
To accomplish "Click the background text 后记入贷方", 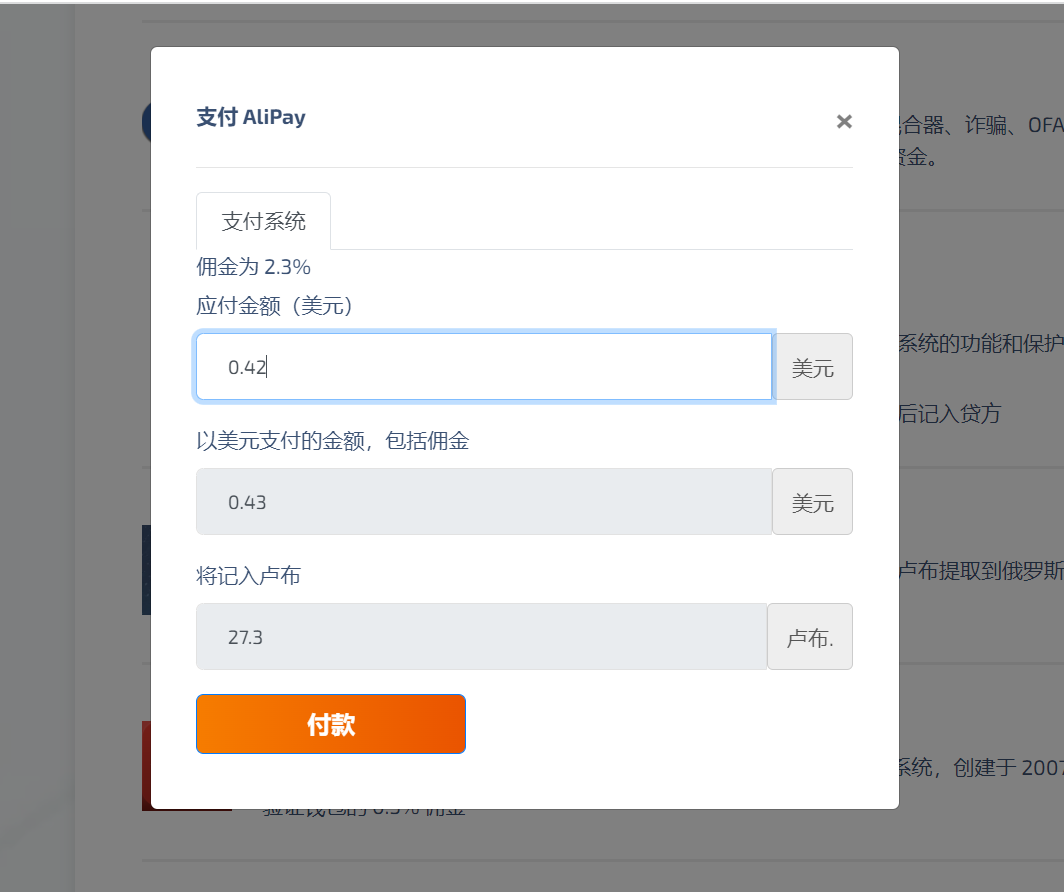I will (x=950, y=414).
